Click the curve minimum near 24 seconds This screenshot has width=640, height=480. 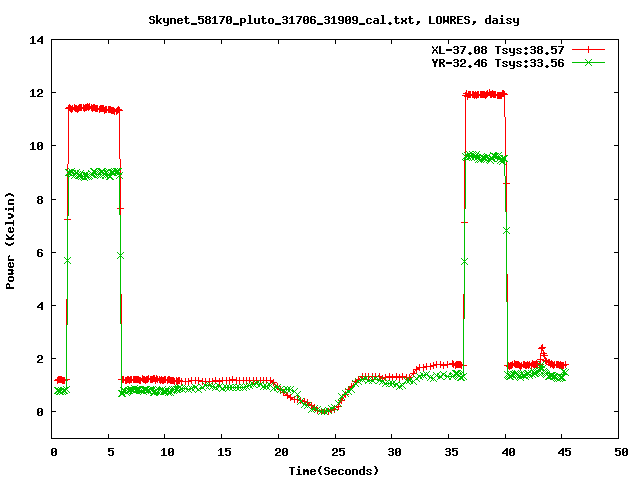pyautogui.click(x=324, y=410)
